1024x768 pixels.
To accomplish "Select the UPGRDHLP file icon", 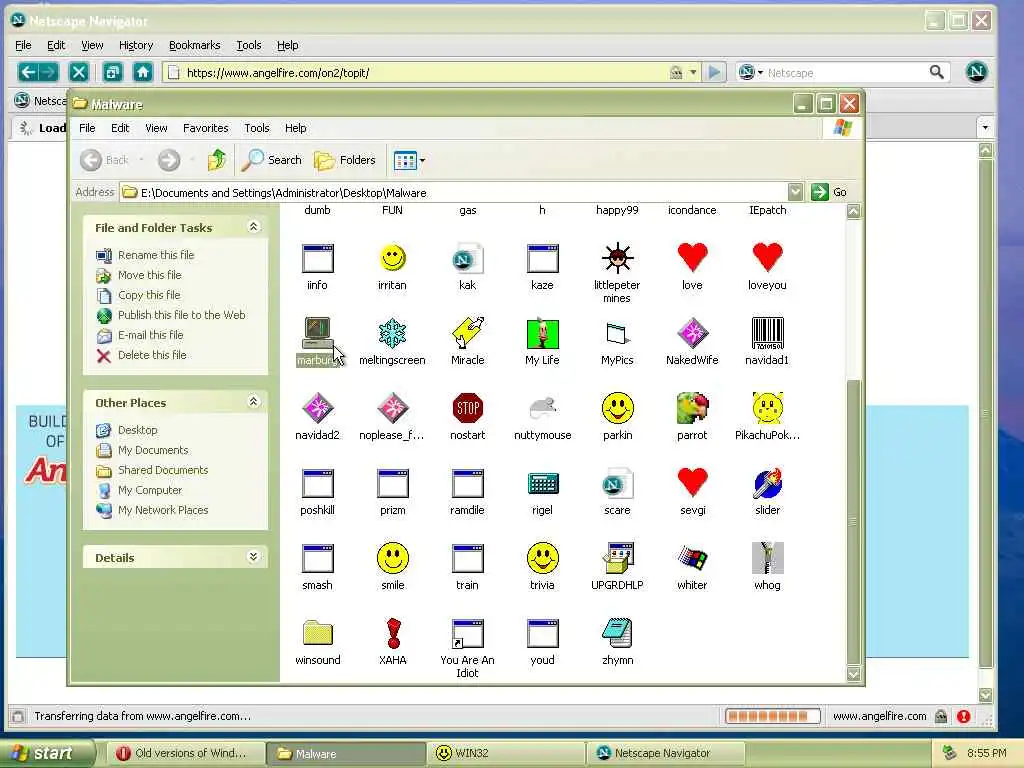I will (x=617, y=558).
